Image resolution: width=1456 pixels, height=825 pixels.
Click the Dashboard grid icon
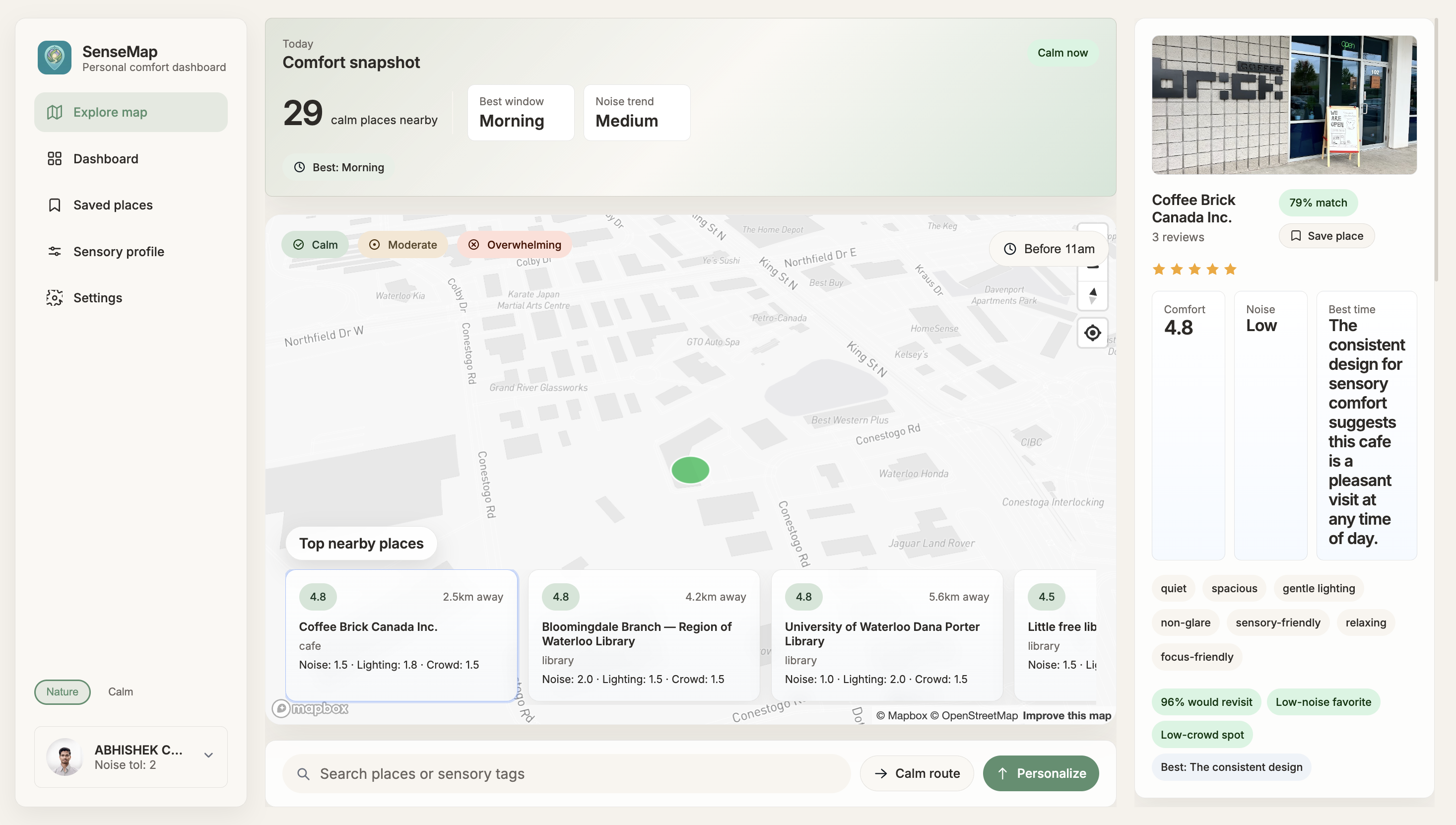[55, 159]
